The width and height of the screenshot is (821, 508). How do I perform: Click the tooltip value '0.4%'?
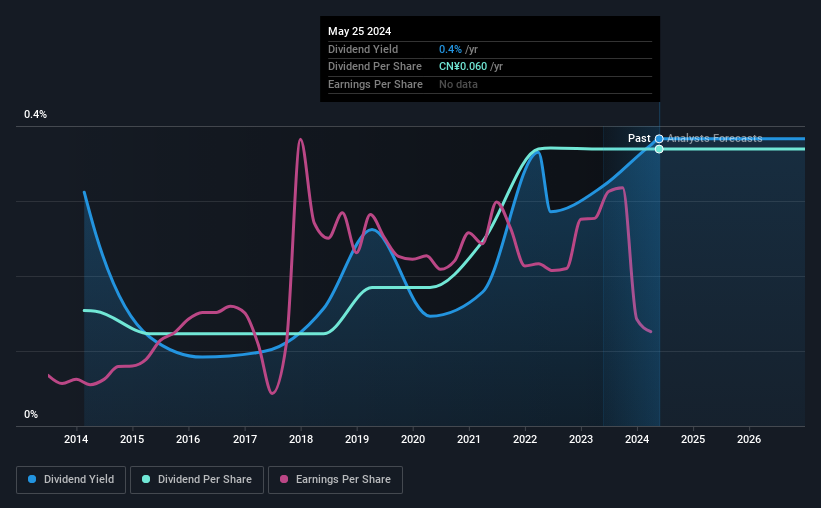pyautogui.click(x=450, y=49)
